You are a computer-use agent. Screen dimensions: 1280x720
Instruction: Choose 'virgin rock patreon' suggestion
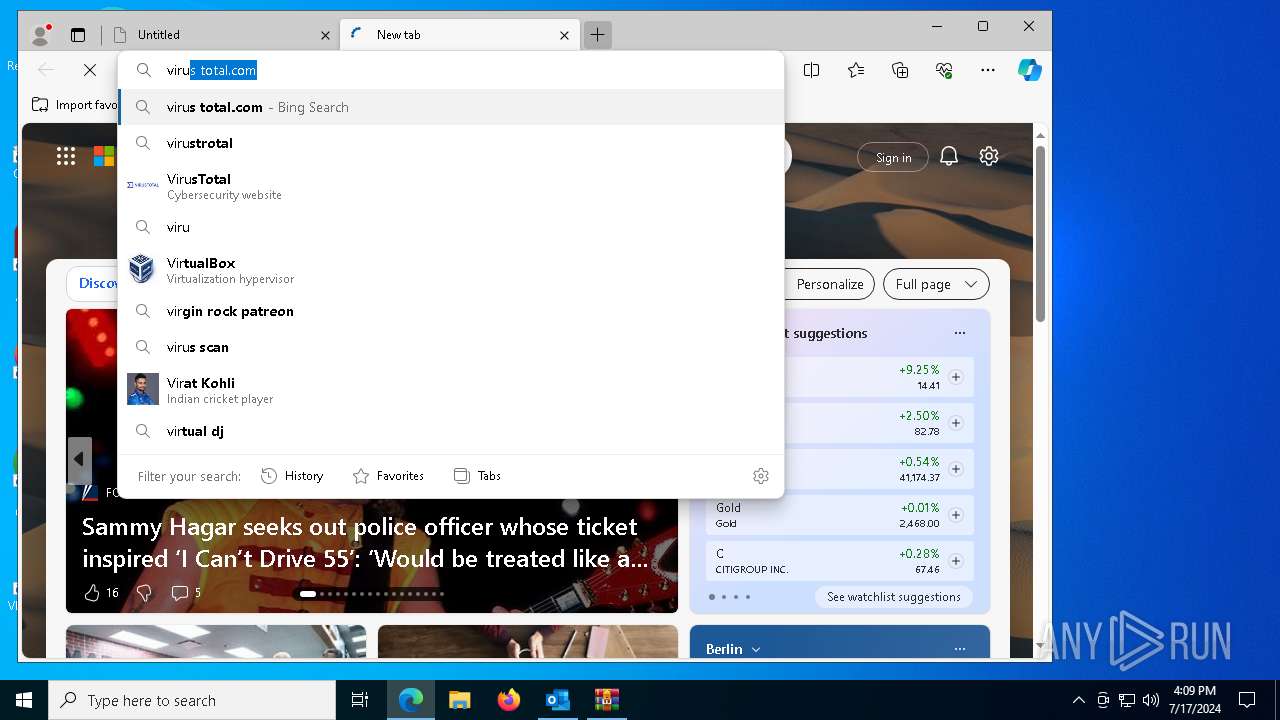pos(451,311)
